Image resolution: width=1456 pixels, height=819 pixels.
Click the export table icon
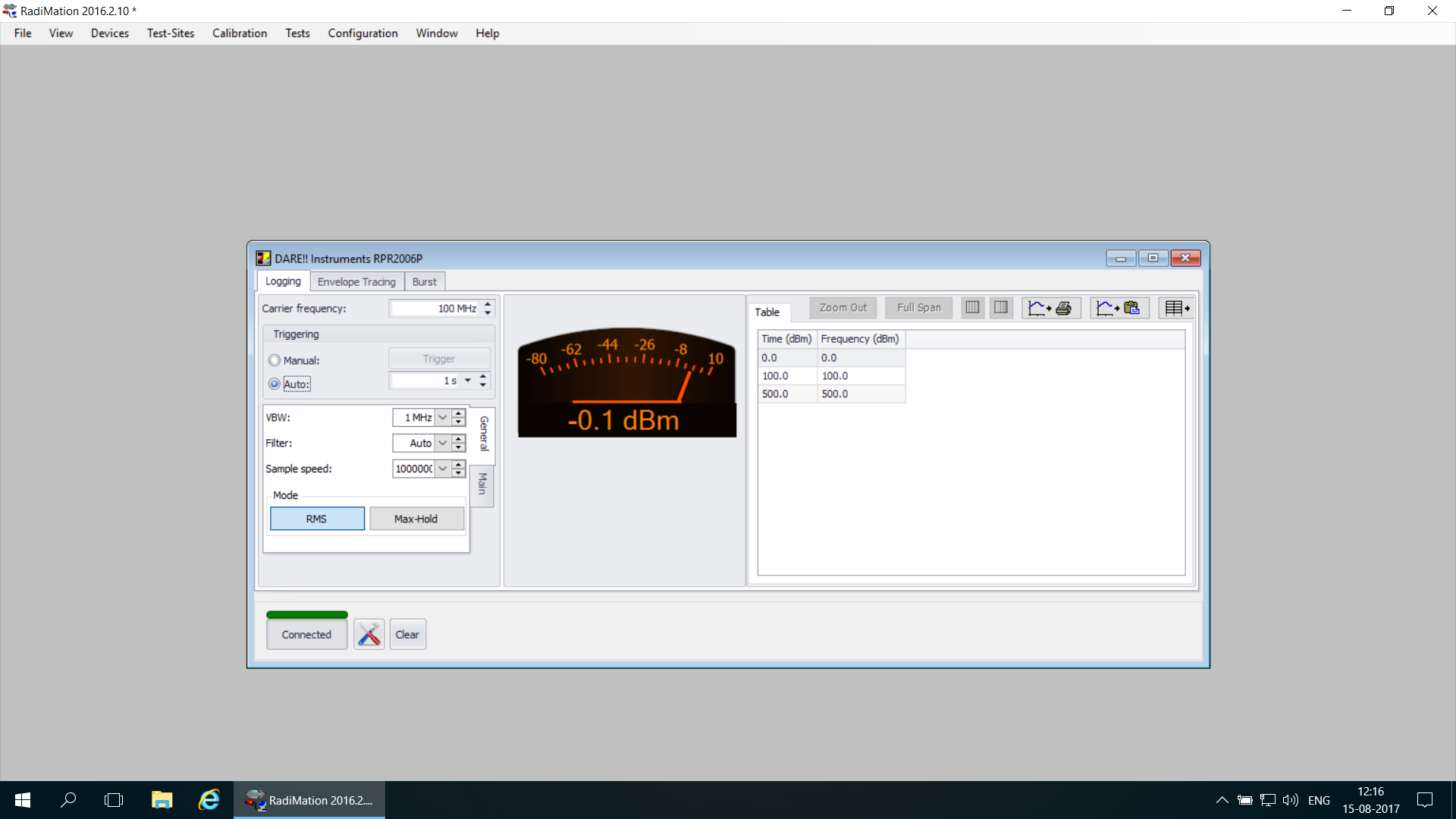[x=1177, y=308]
